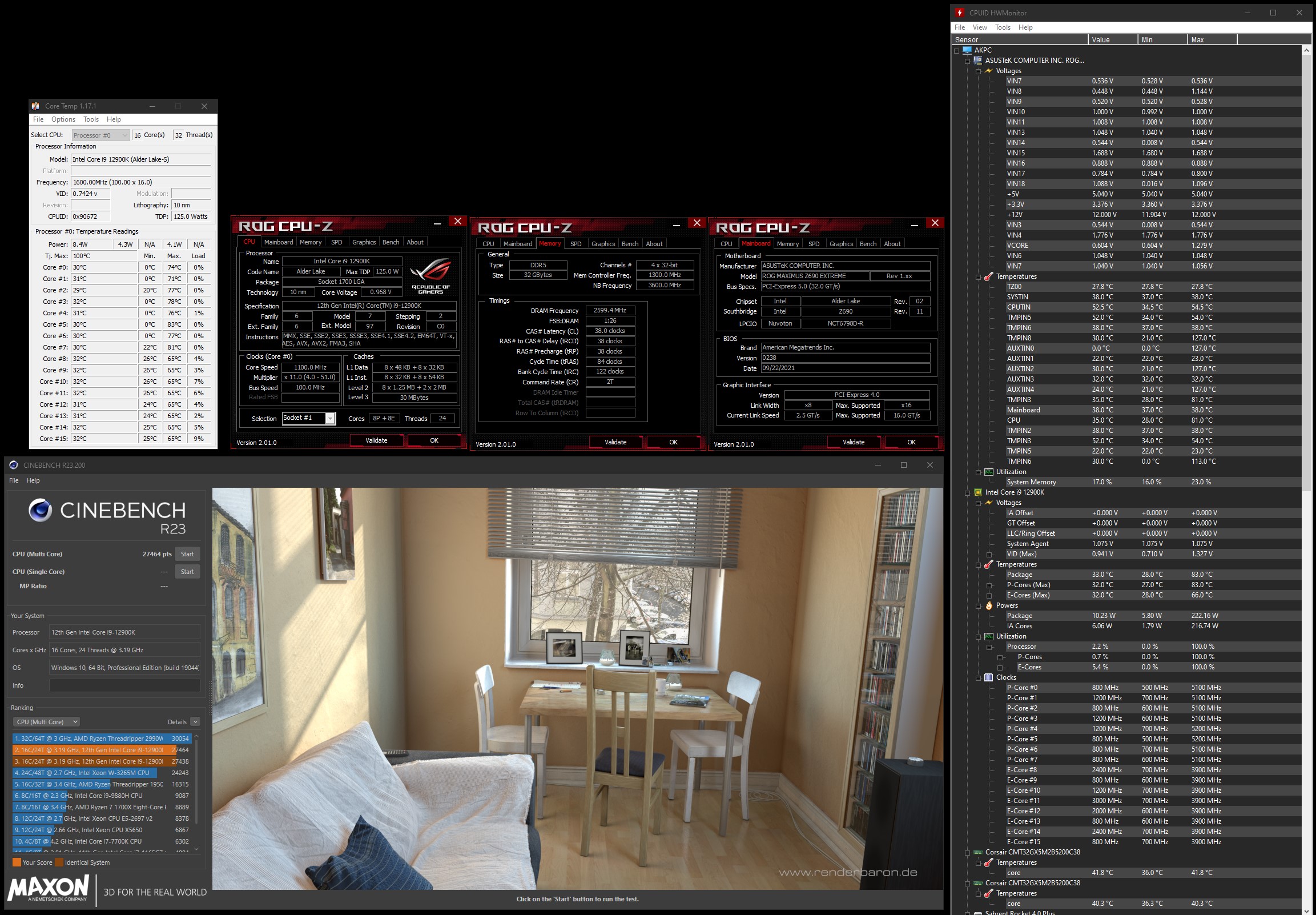1316x915 pixels.
Task: Click OK in the first CPU-Z window
Action: (x=434, y=441)
